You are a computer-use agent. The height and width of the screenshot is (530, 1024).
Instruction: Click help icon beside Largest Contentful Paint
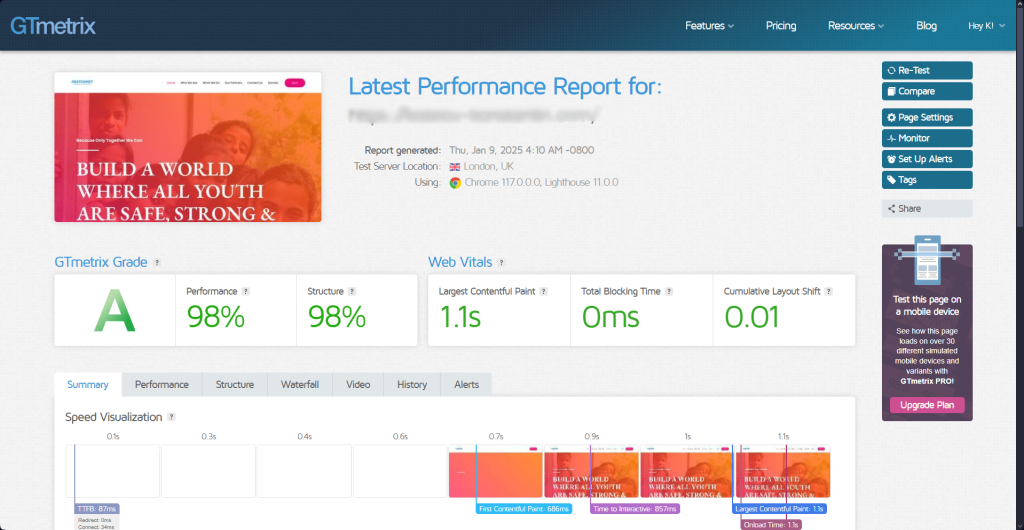(x=544, y=291)
